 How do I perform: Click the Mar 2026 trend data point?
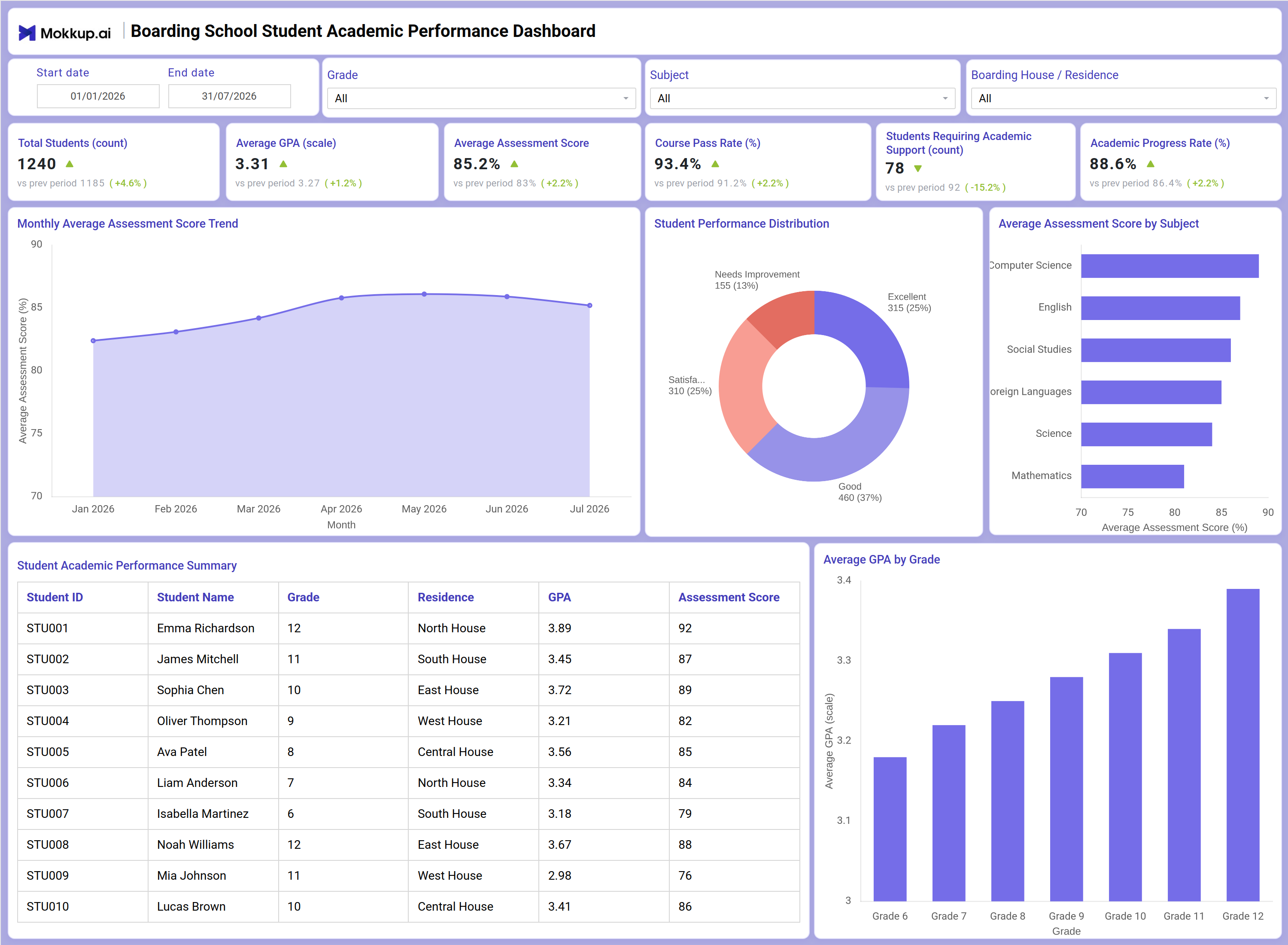(259, 318)
